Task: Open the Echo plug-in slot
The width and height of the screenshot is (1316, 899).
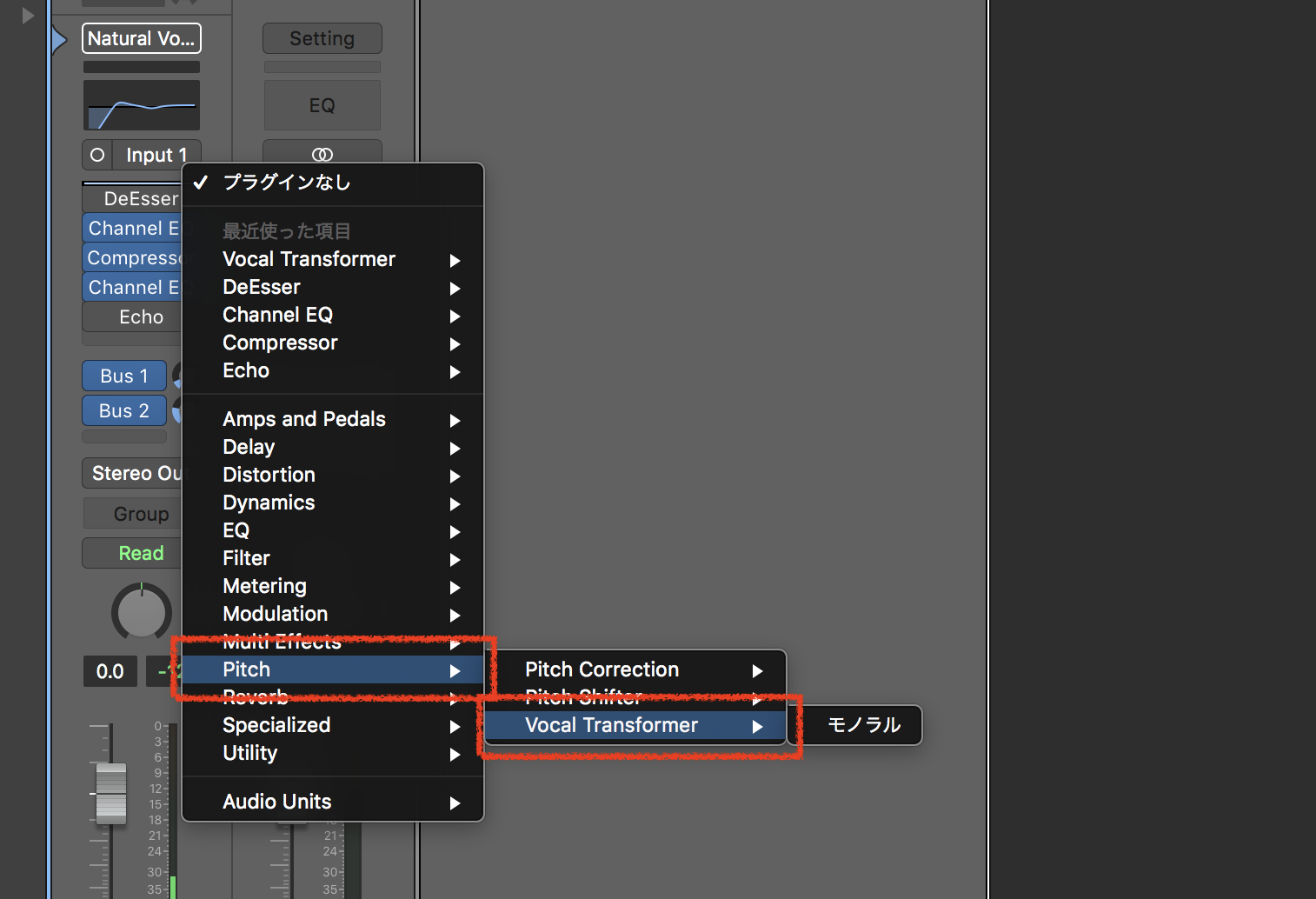Action: point(132,316)
